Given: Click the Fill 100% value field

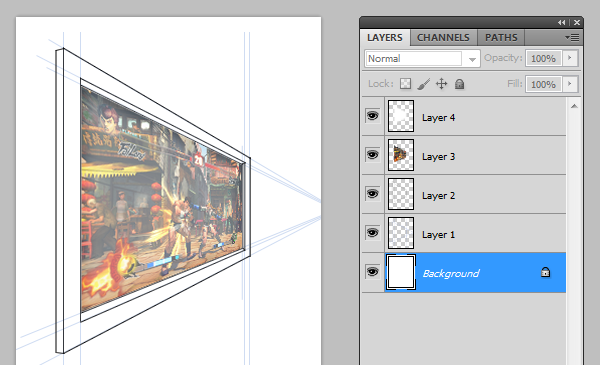Looking at the screenshot, I should tap(543, 84).
